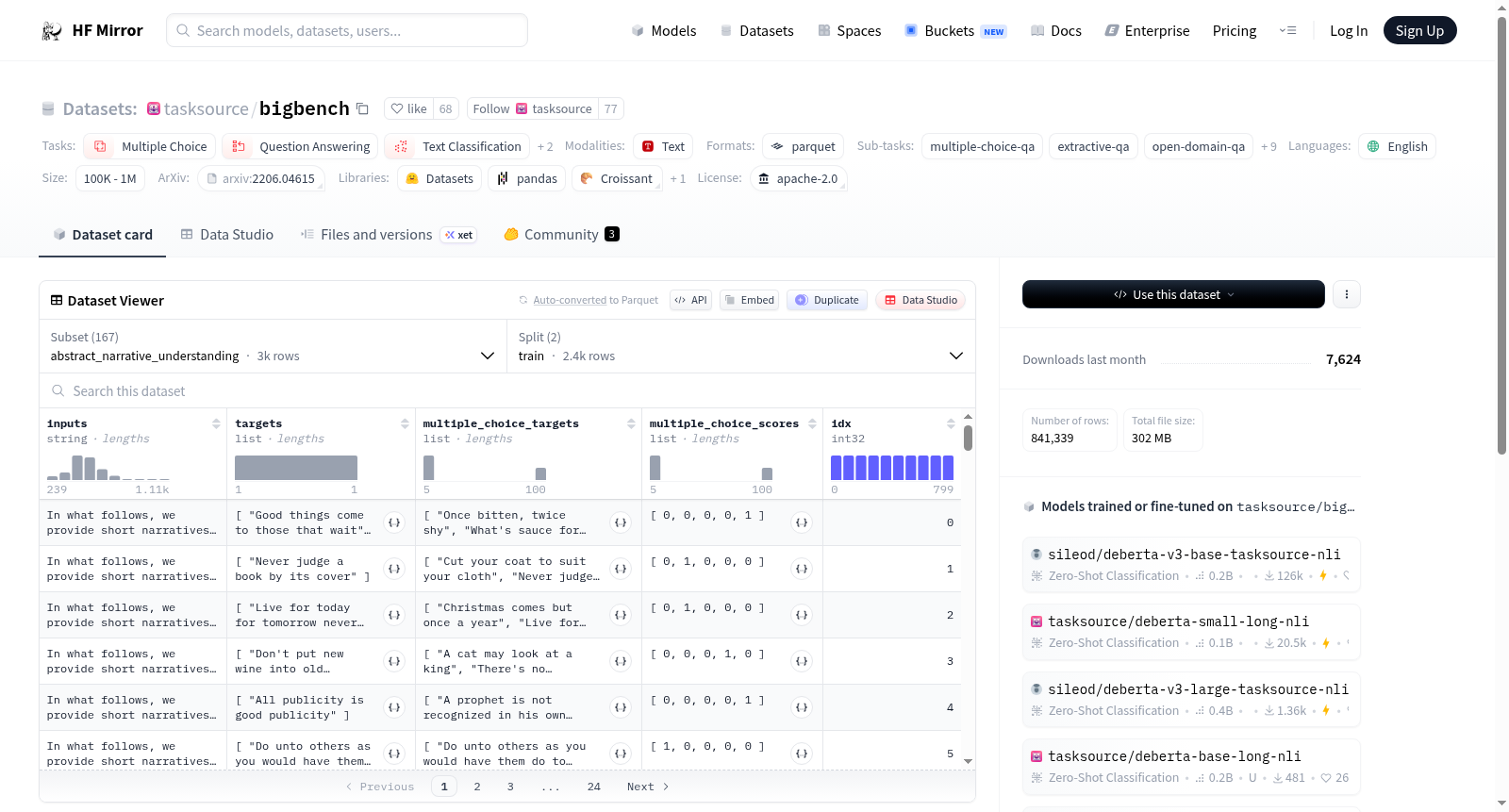Click the dataset table vertical scrollbar
Screen dimensions: 1509x812
(x=968, y=439)
